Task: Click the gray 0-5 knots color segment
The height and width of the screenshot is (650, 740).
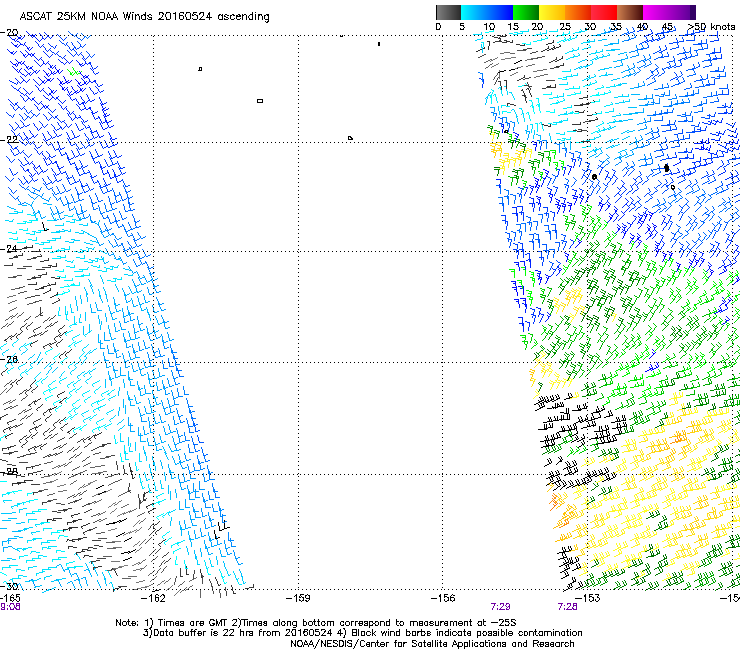Action: (448, 12)
